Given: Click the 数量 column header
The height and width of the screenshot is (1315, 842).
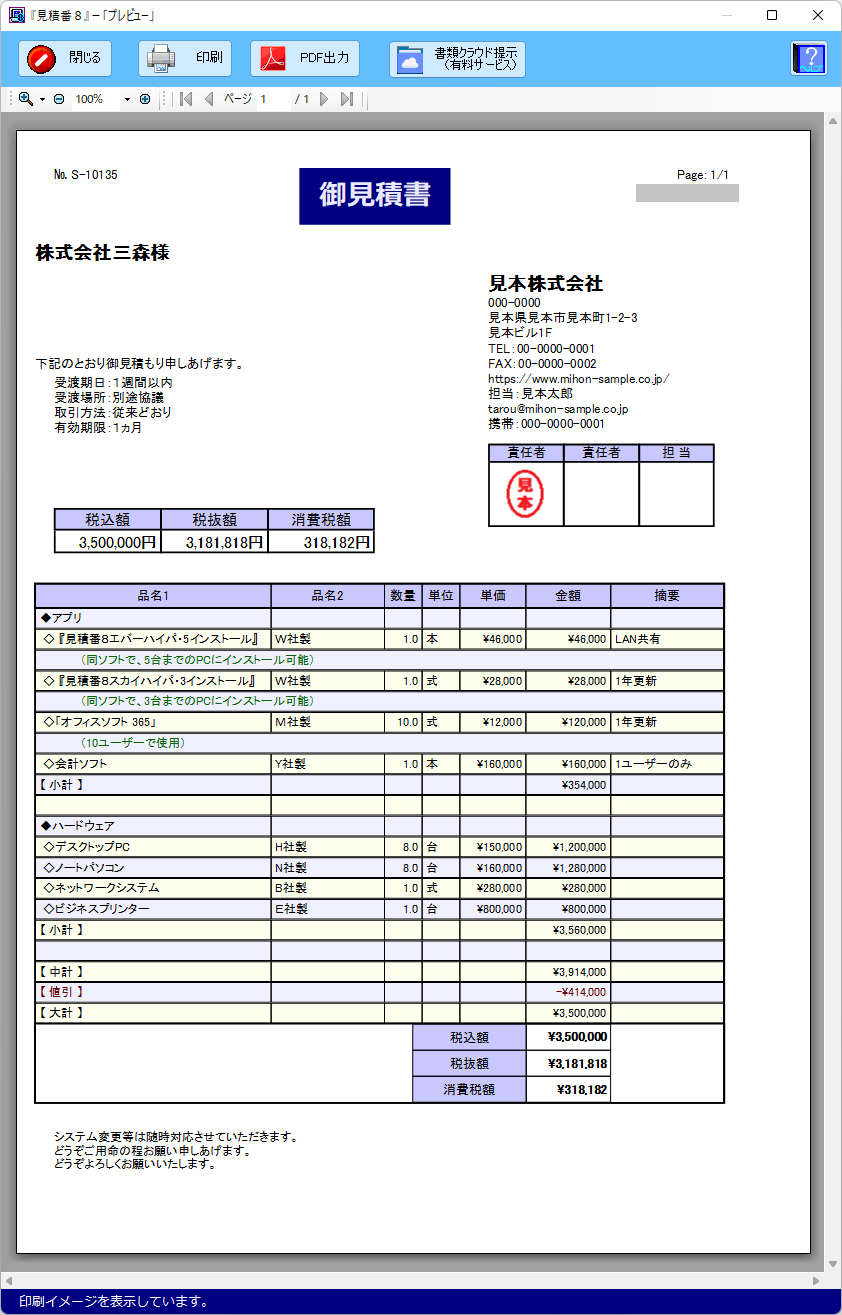Looking at the screenshot, I should click(x=403, y=596).
